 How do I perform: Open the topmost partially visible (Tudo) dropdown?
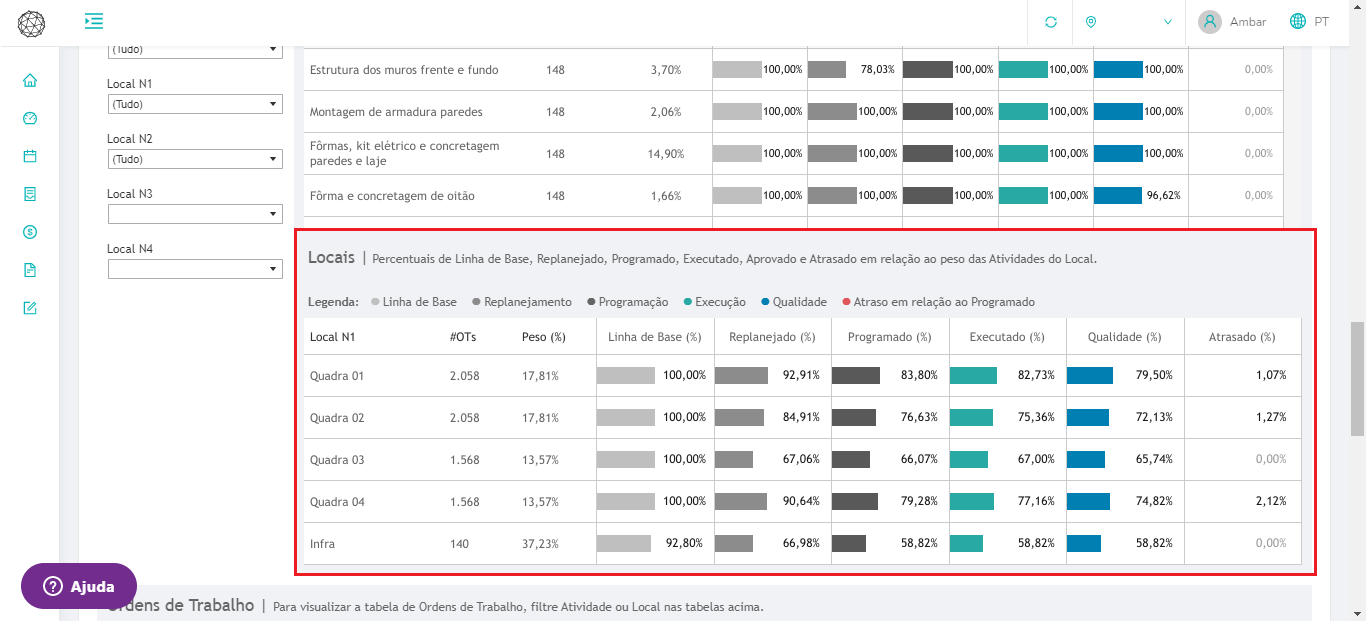(x=195, y=50)
